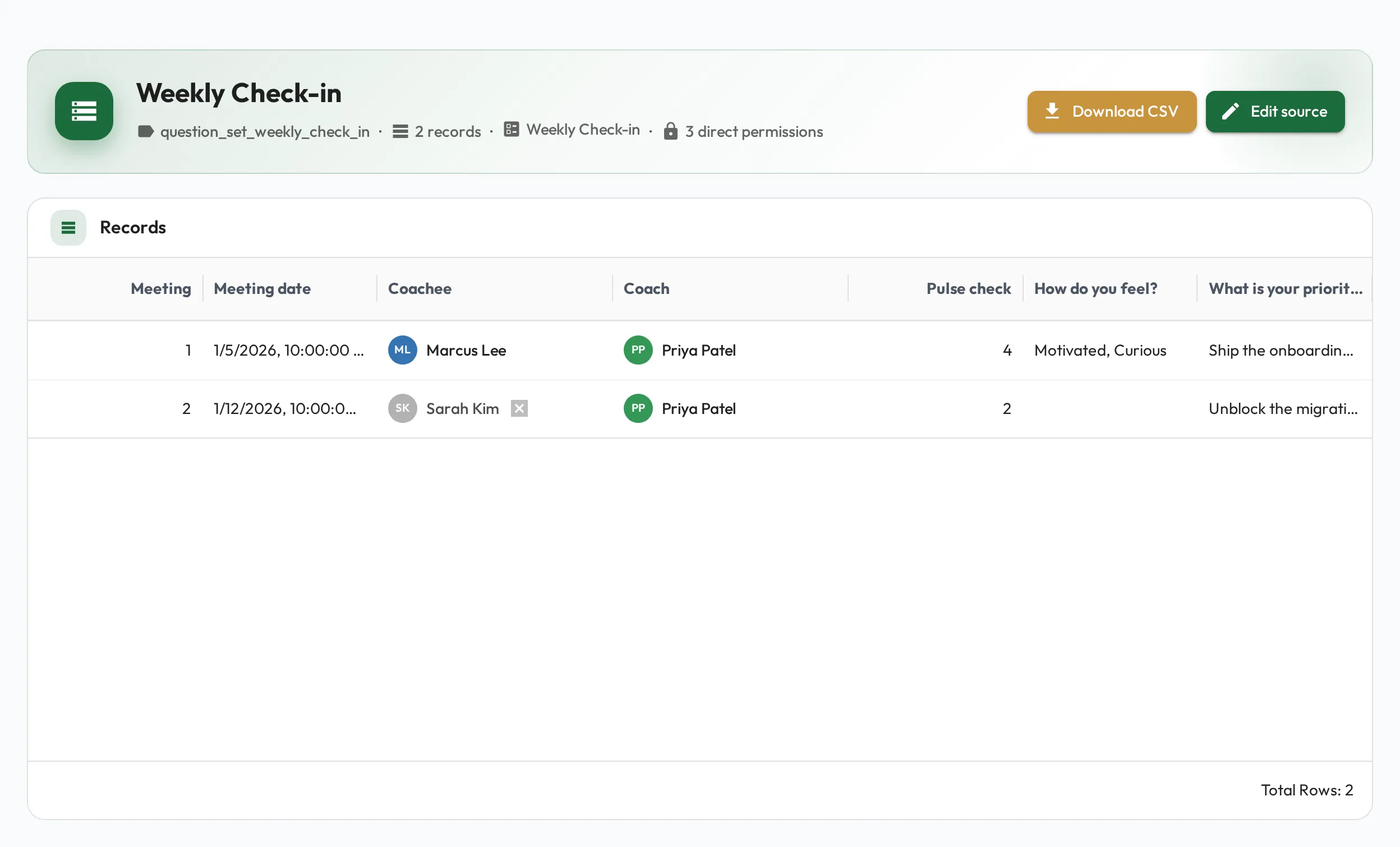The image size is (1400, 847).
Task: Download the records as CSV
Action: (1112, 111)
